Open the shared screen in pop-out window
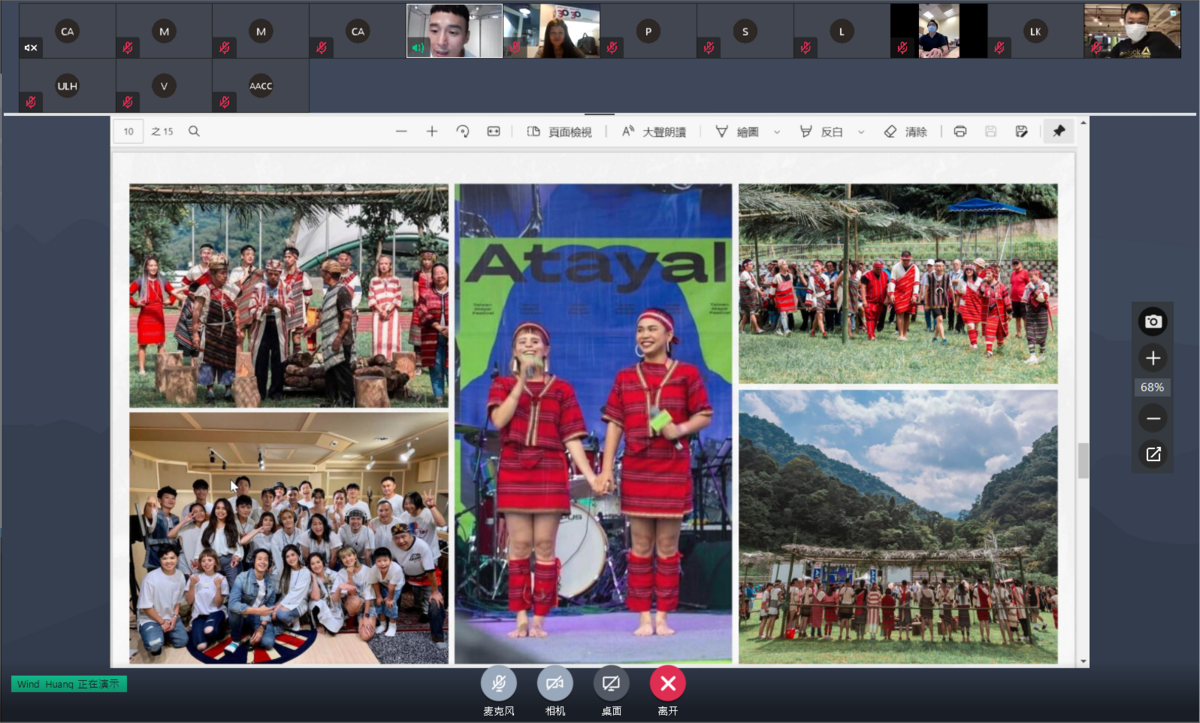 tap(1153, 454)
